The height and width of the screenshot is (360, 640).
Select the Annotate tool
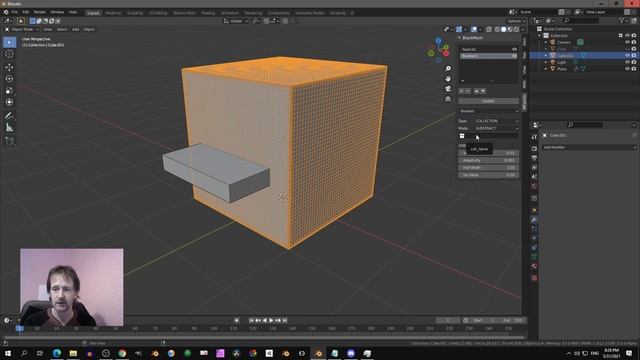[9, 116]
